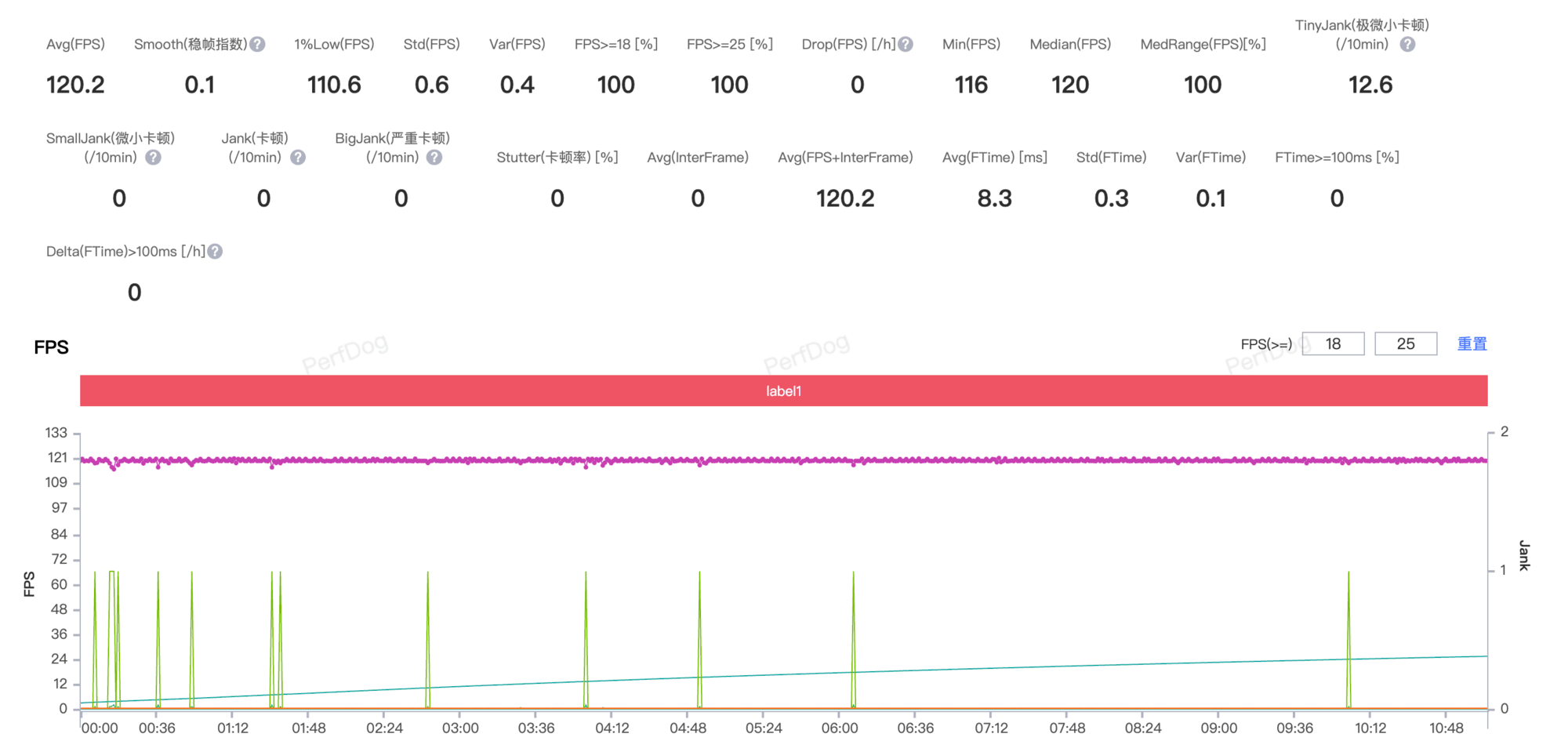Screen dimensions: 1568x741
Task: Click the FPS chart title
Action: pyautogui.click(x=51, y=347)
